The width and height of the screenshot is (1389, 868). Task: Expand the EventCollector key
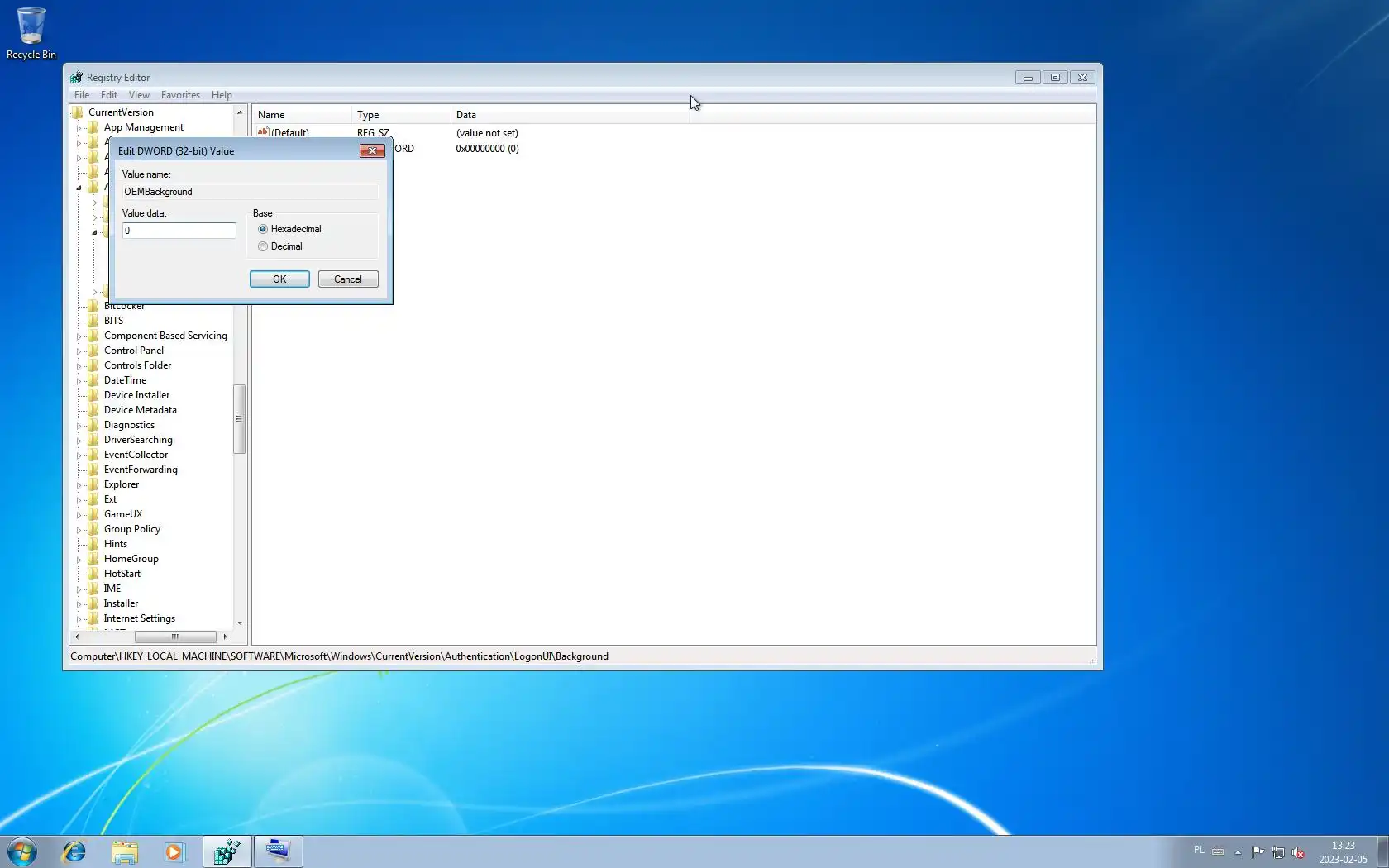[x=79, y=455]
